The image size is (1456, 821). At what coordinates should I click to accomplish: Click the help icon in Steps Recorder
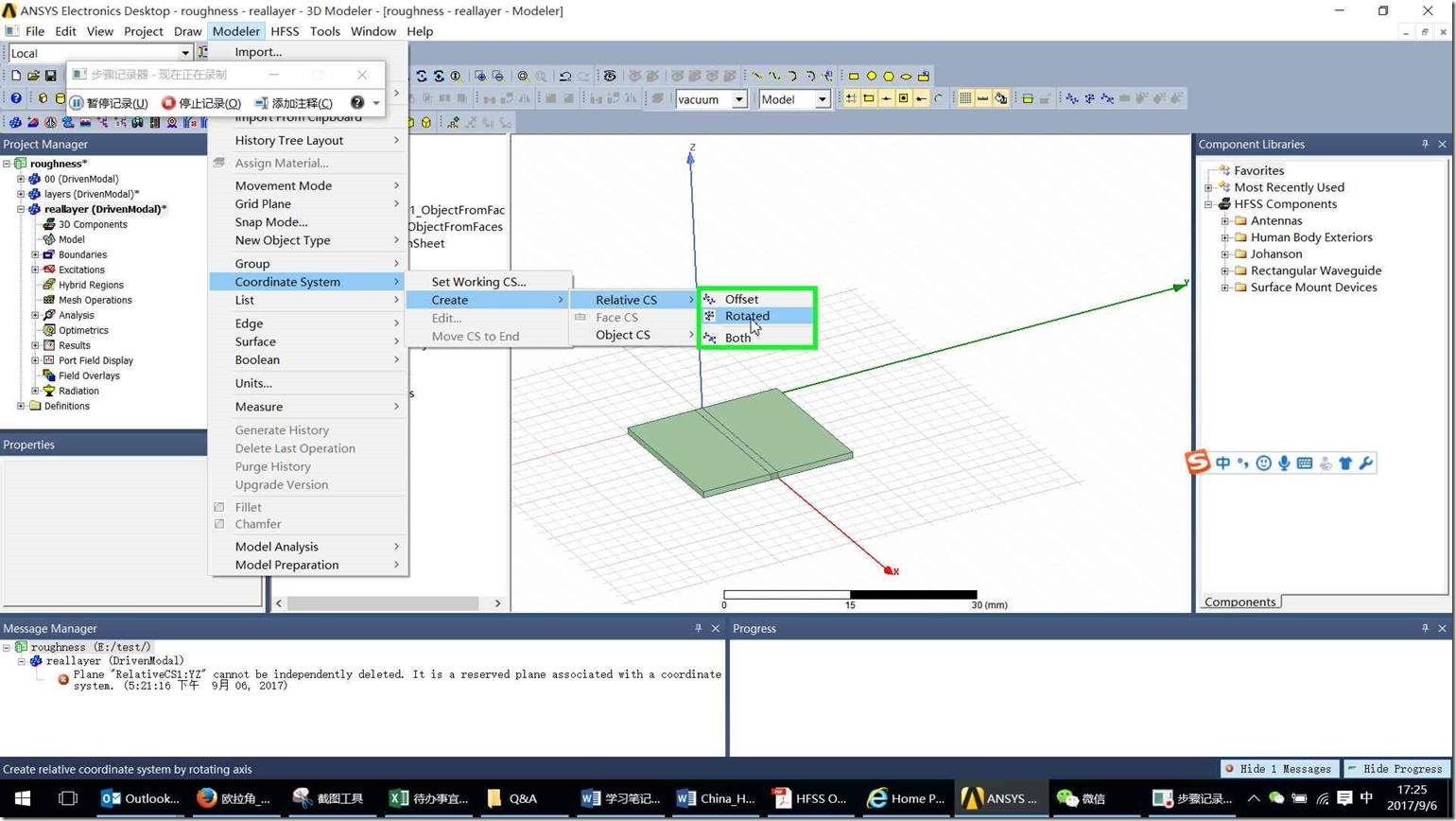click(356, 102)
